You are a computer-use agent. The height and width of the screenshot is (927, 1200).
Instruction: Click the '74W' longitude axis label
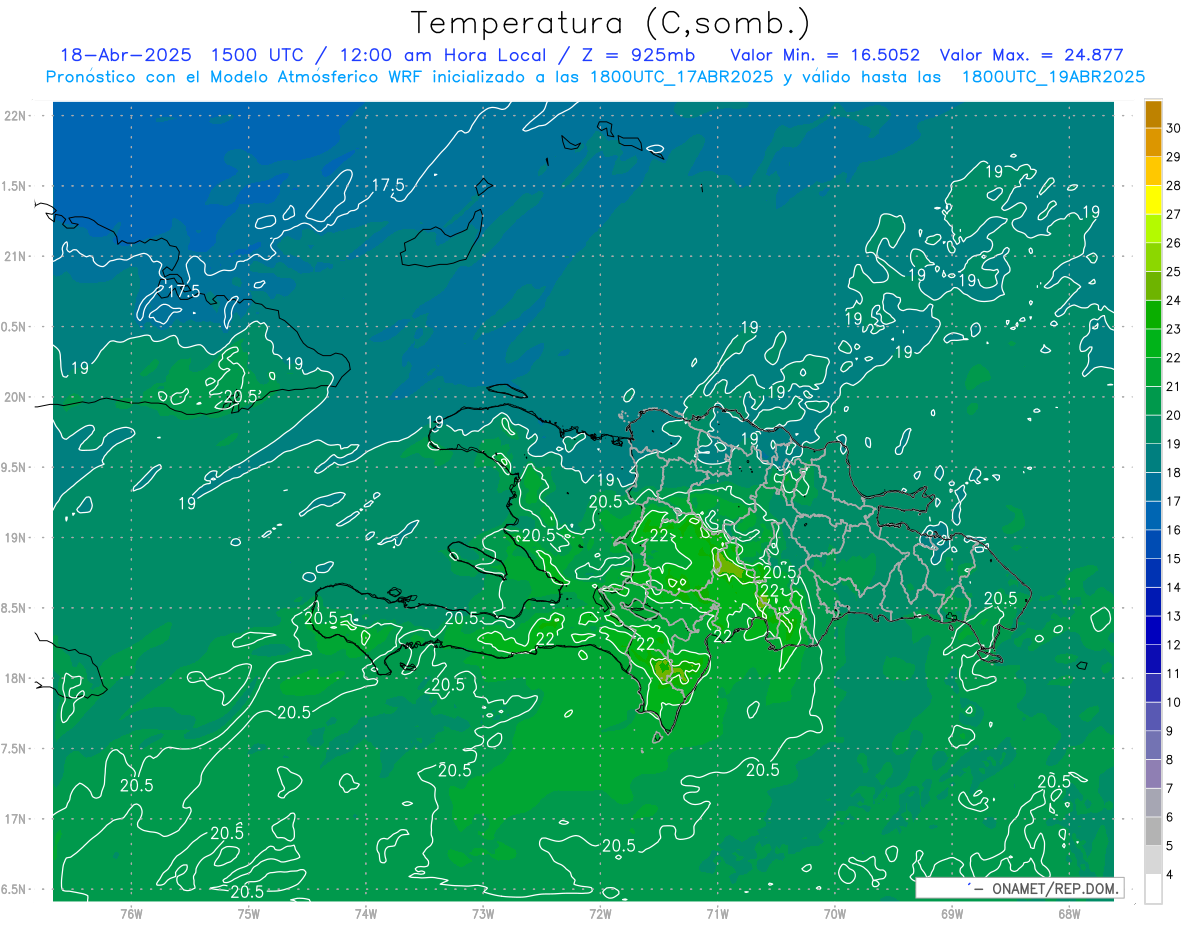(x=366, y=914)
